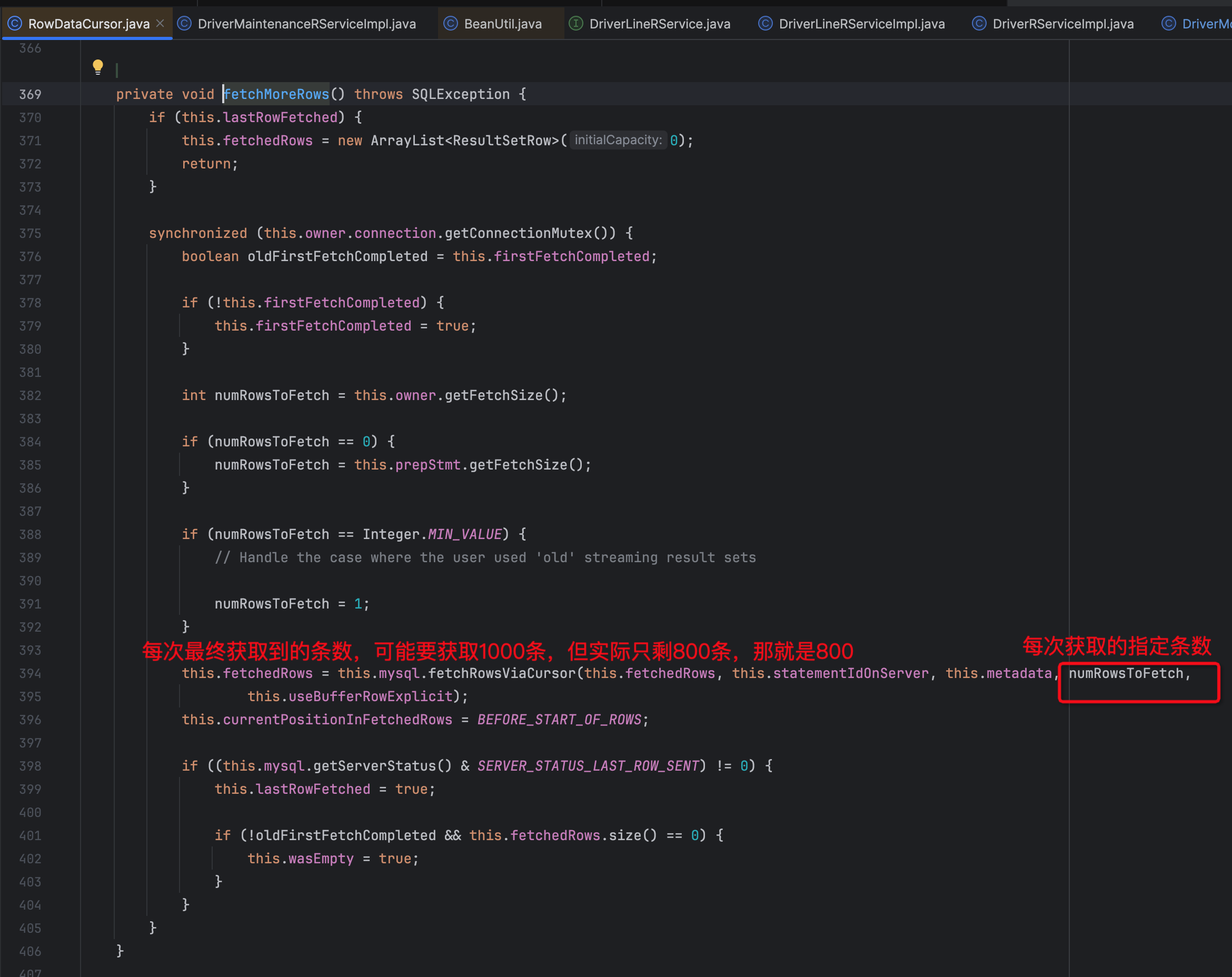The height and width of the screenshot is (977, 1232).
Task: Click the RowDataCursor.java class icon
Action: pos(15,24)
